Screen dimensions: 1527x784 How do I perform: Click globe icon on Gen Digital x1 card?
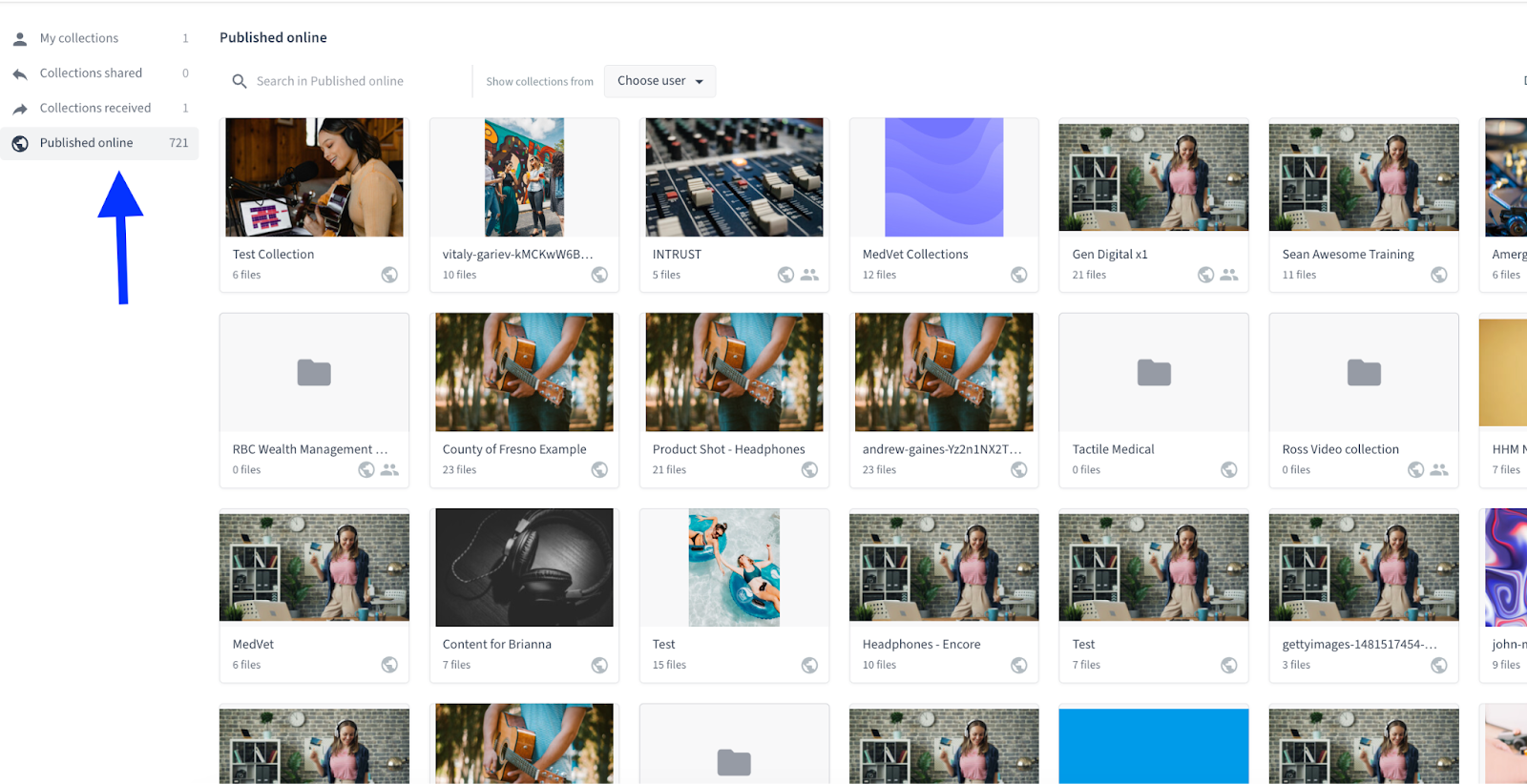point(1205,275)
